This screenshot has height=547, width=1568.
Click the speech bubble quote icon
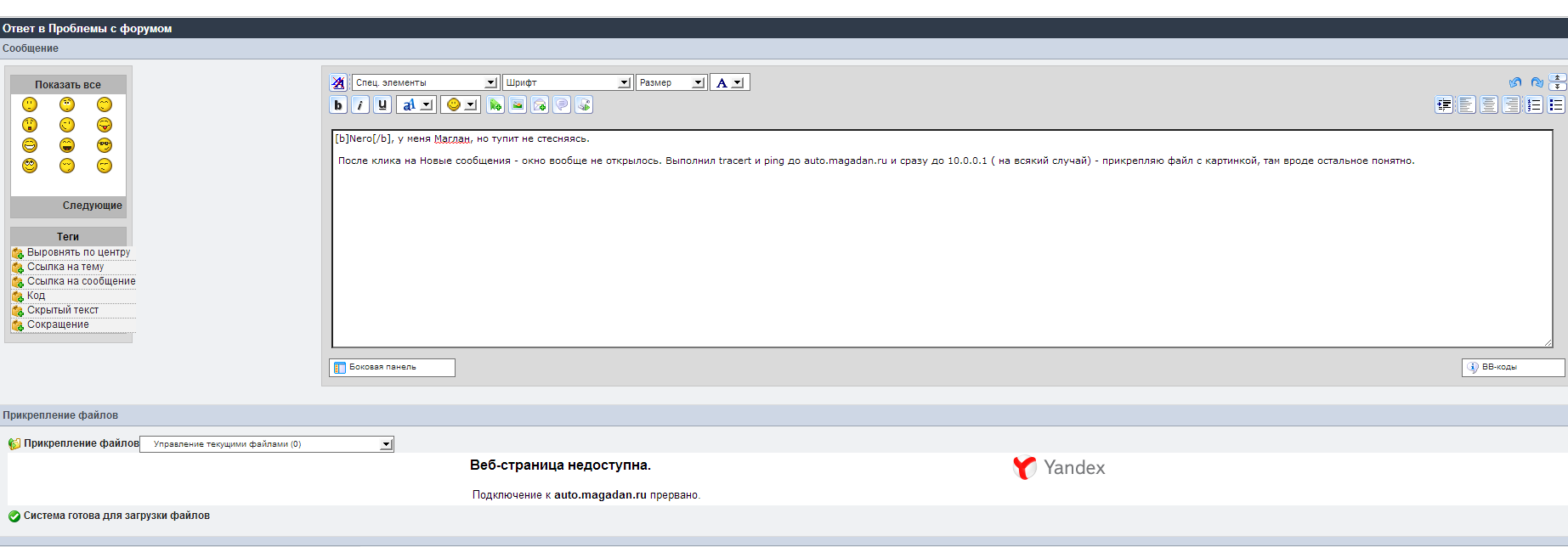point(562,104)
